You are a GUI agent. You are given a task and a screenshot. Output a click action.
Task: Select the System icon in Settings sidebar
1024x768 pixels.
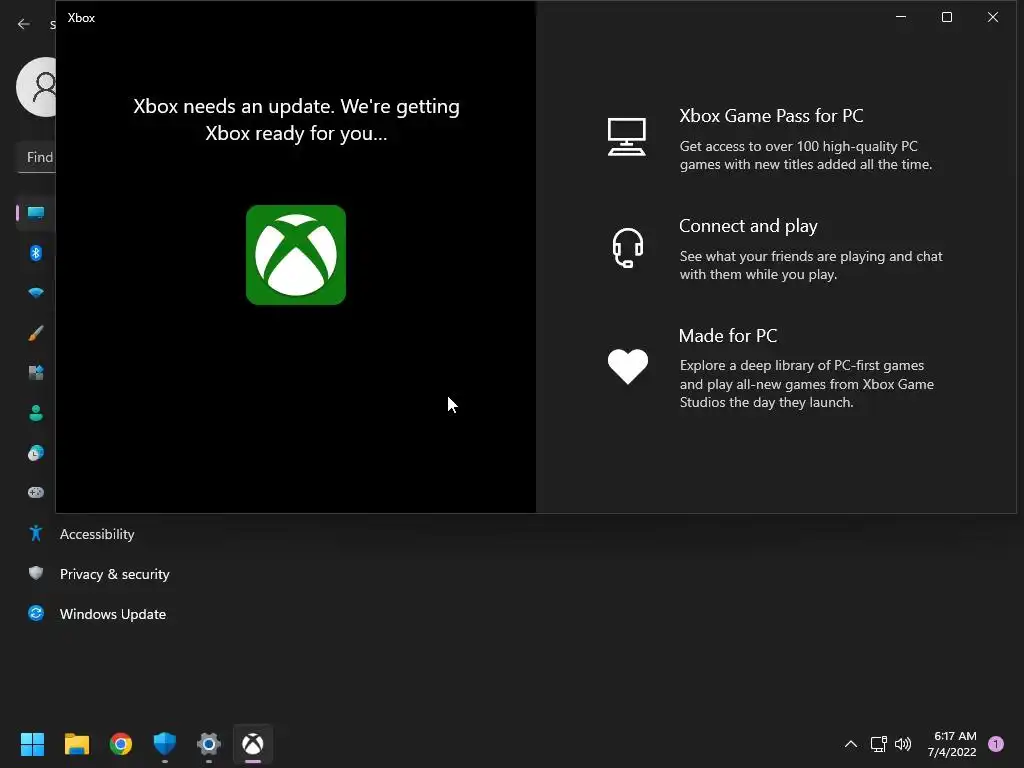click(x=36, y=212)
